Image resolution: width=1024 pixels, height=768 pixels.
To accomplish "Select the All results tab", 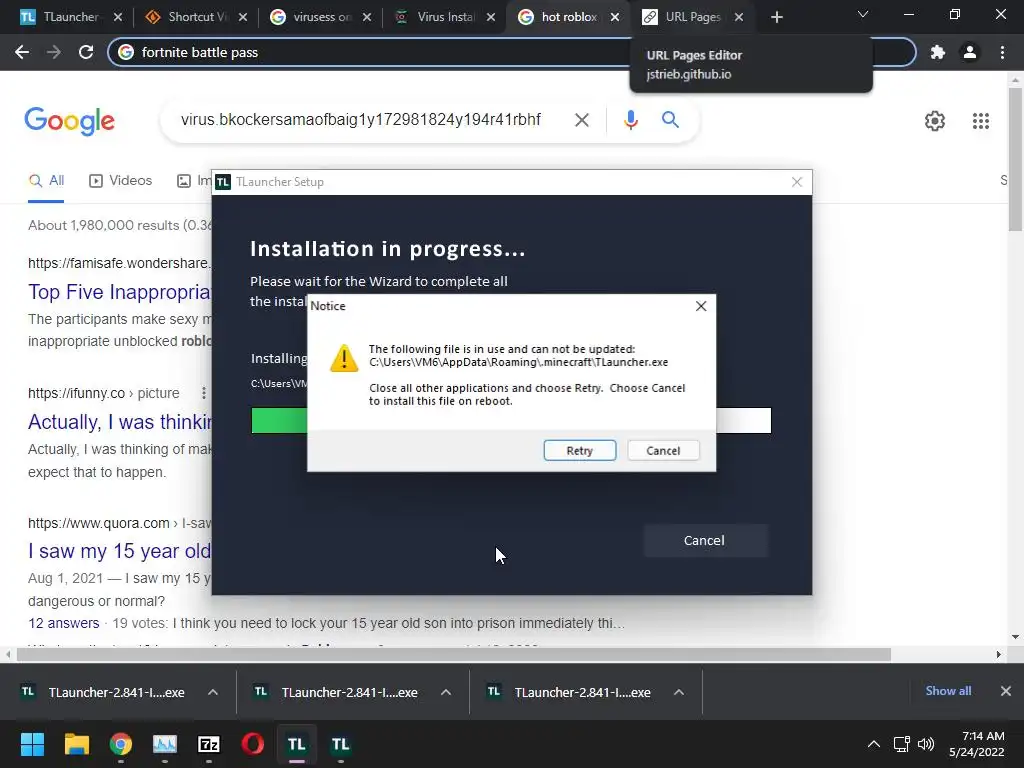I will [46, 181].
